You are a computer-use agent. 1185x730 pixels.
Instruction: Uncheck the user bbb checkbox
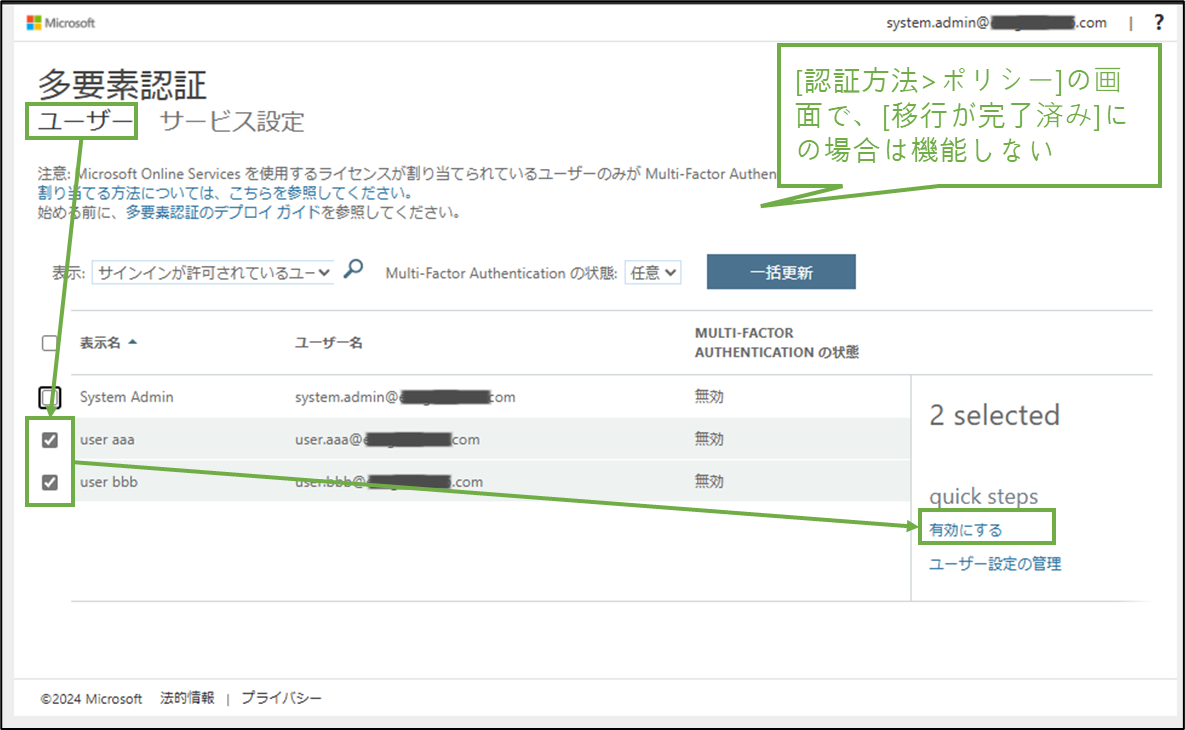(x=50, y=482)
